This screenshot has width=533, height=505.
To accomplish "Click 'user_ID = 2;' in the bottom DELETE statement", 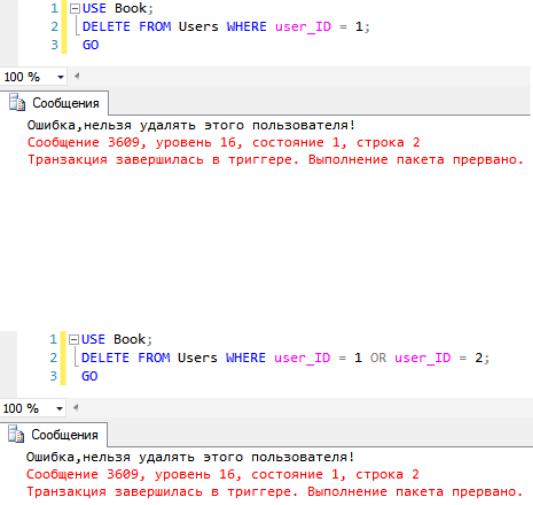I will coord(442,358).
